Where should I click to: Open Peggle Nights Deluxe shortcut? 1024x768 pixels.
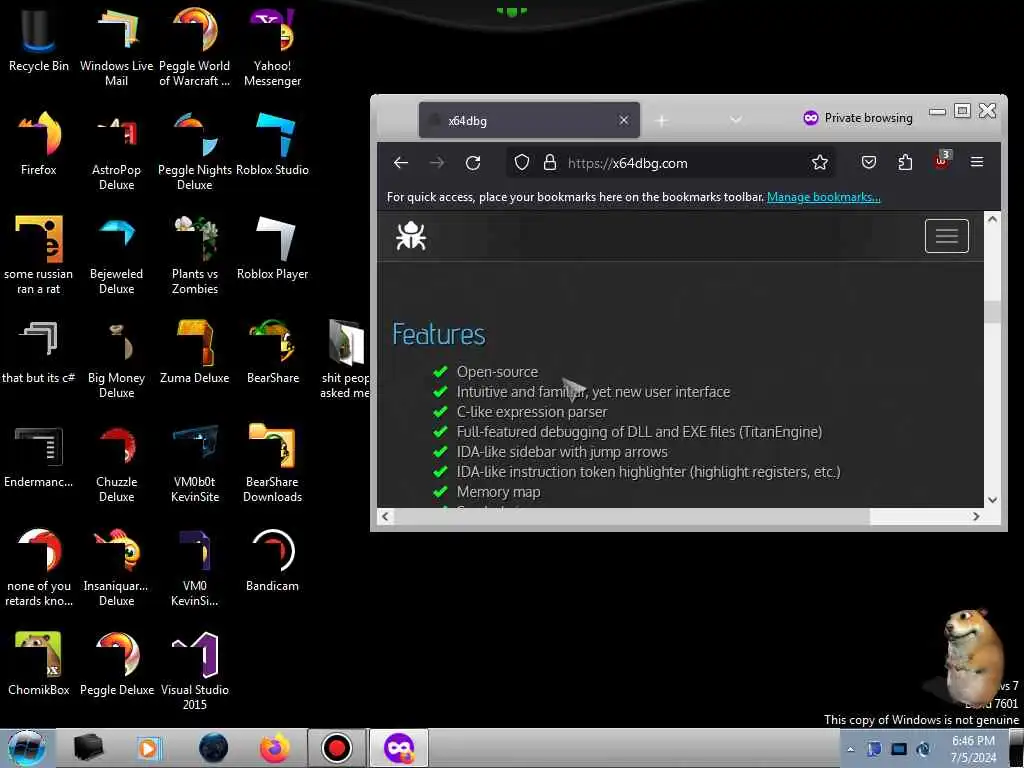195,152
